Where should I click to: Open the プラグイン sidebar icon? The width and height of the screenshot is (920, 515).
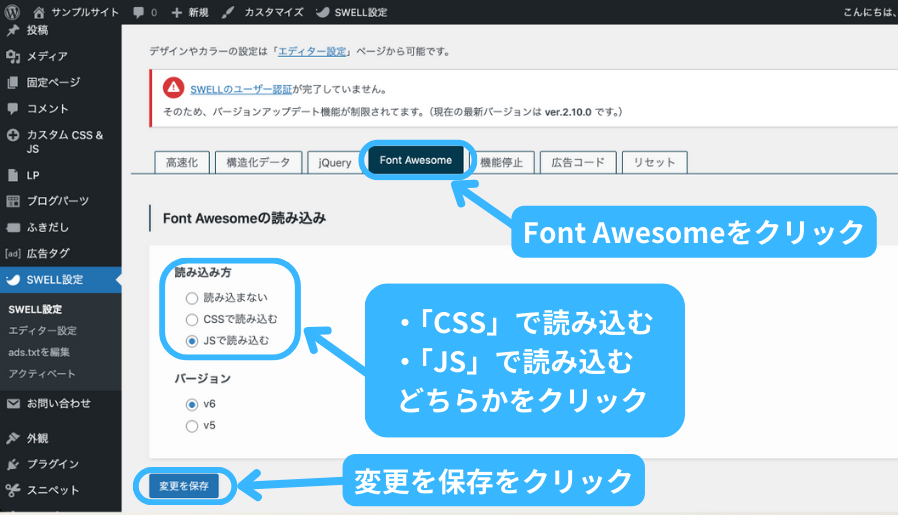13,464
